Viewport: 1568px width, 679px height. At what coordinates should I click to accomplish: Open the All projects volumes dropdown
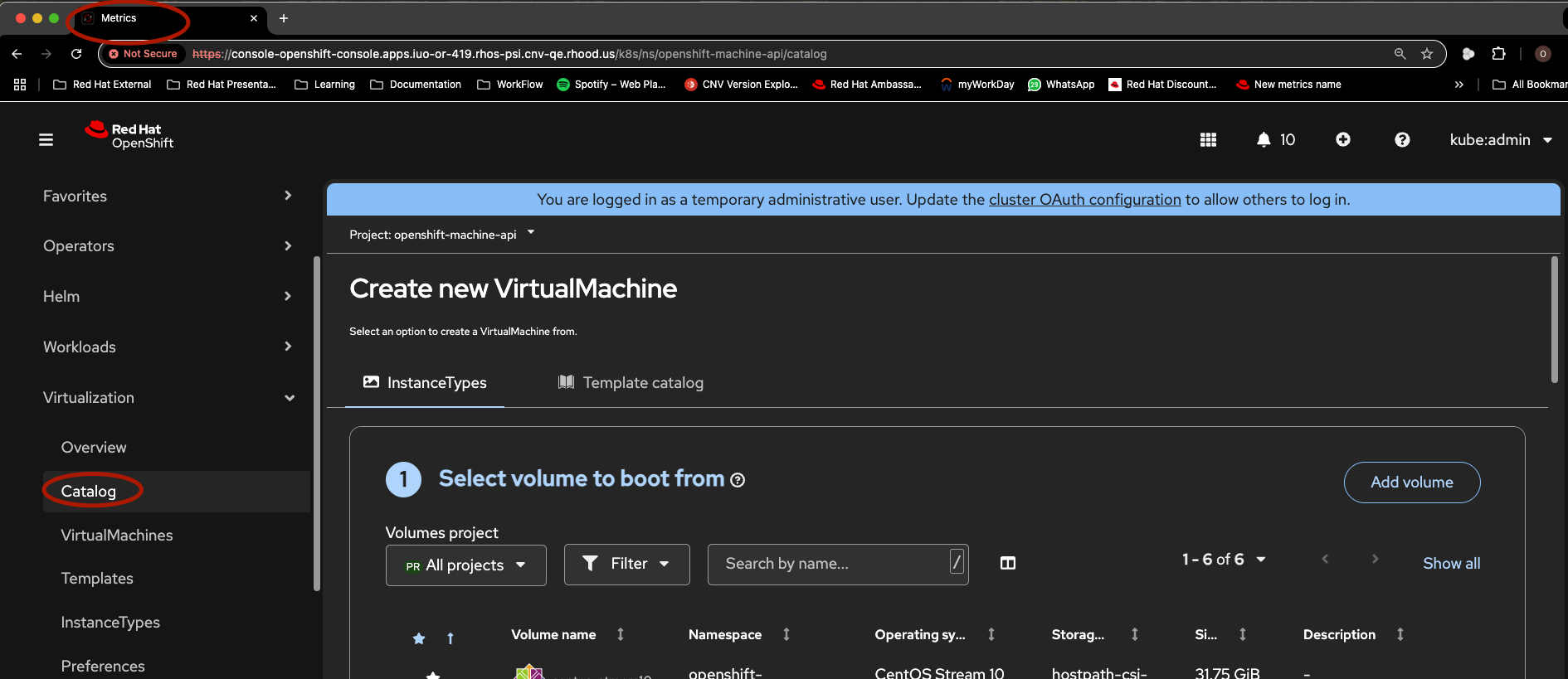click(x=466, y=565)
